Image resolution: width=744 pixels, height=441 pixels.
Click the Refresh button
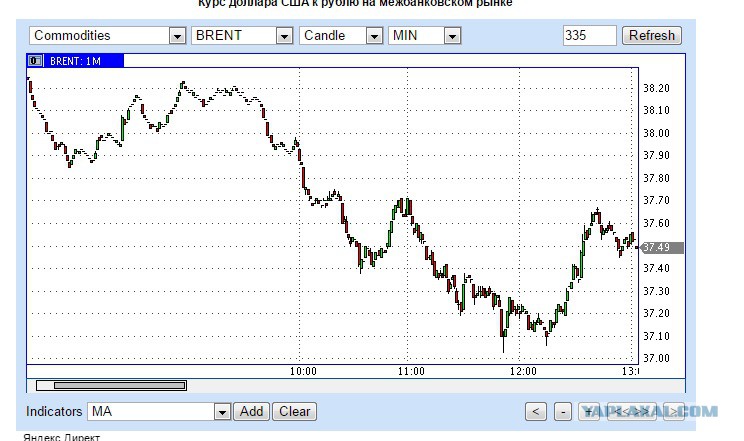pos(651,36)
